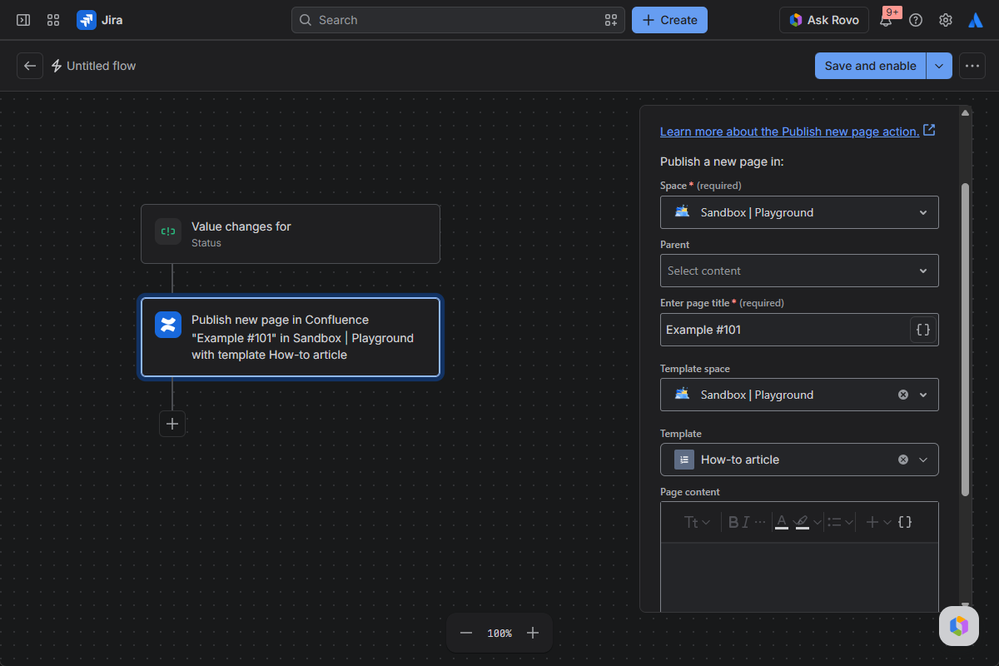
Task: Click Save and enable
Action: point(870,66)
